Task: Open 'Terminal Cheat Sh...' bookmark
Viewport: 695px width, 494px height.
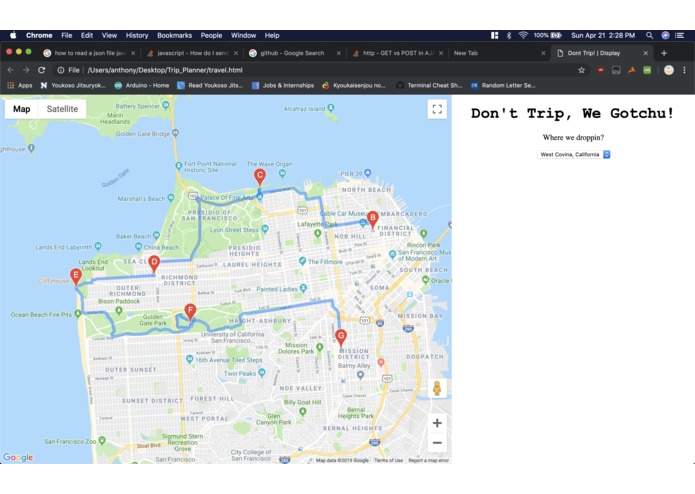Action: pyautogui.click(x=429, y=86)
